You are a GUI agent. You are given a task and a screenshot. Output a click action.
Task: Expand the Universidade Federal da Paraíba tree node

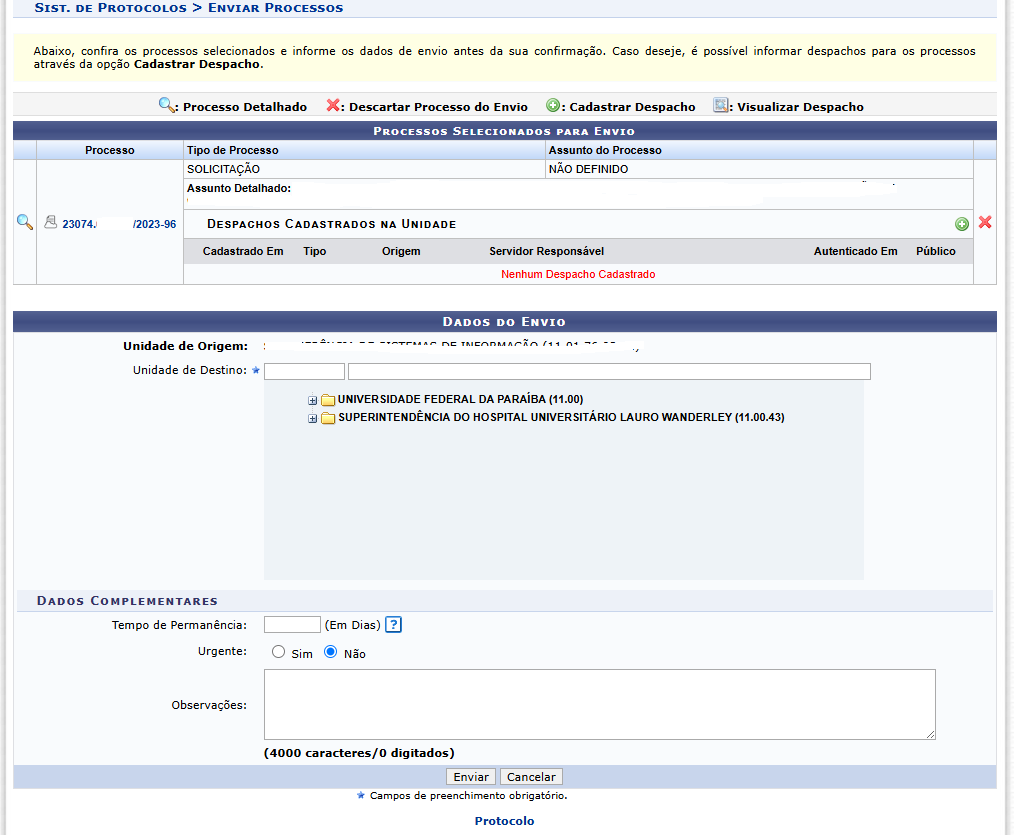(313, 400)
